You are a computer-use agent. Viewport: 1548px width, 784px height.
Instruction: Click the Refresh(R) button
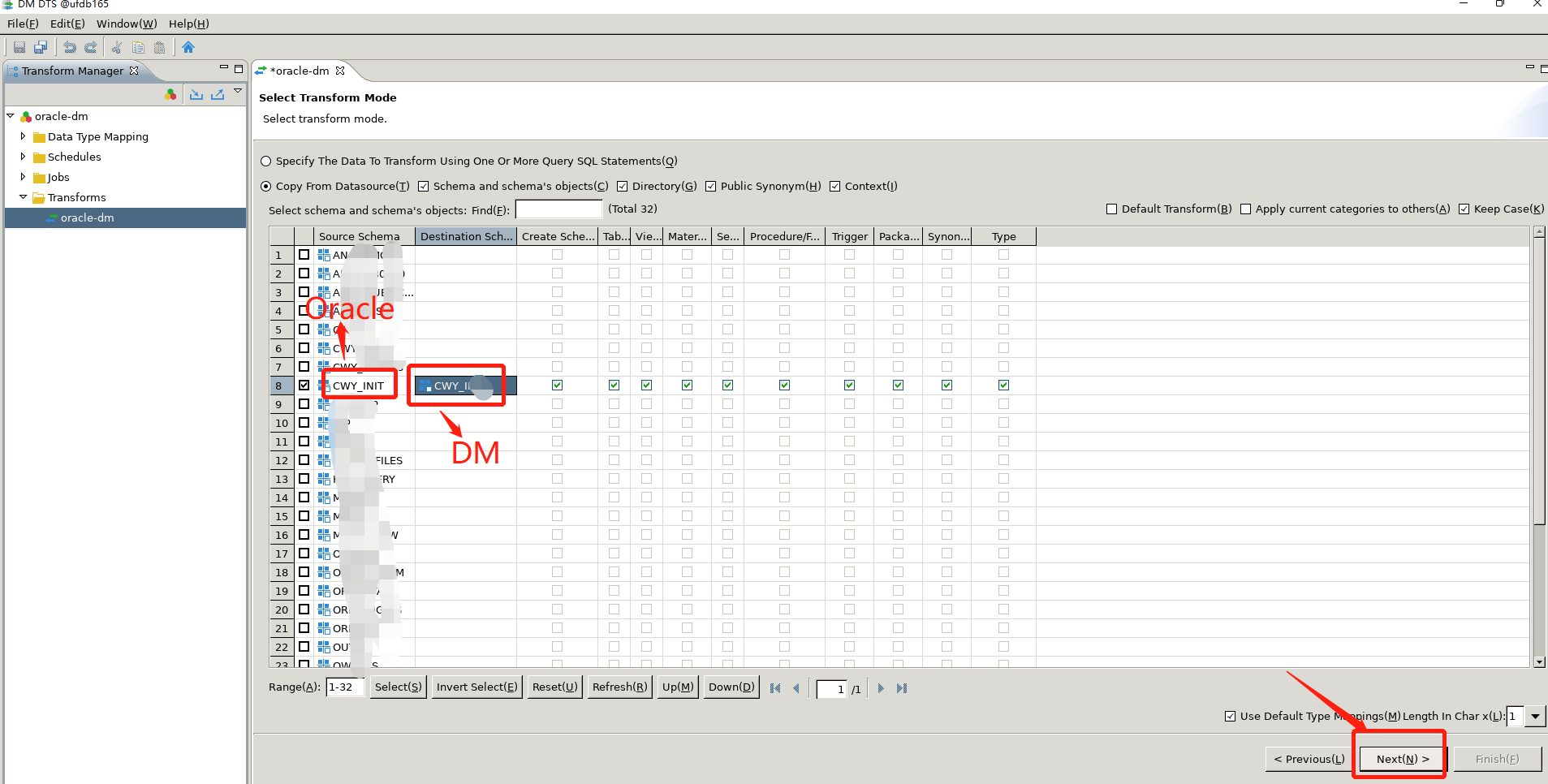click(619, 687)
